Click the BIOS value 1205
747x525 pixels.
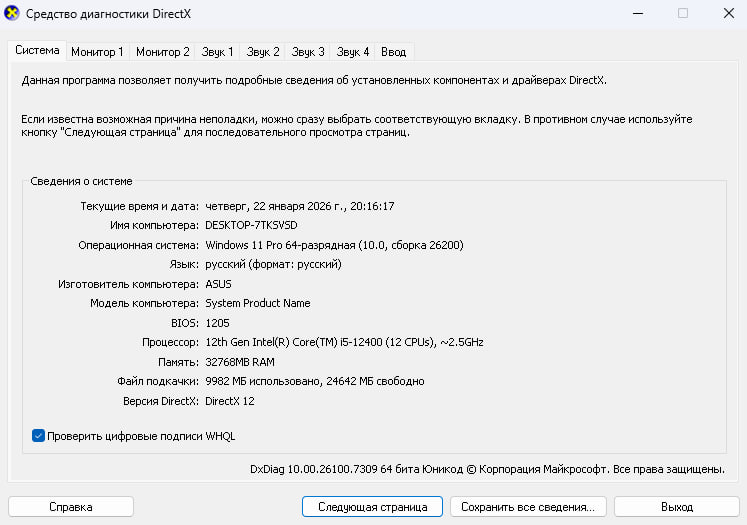[217, 323]
